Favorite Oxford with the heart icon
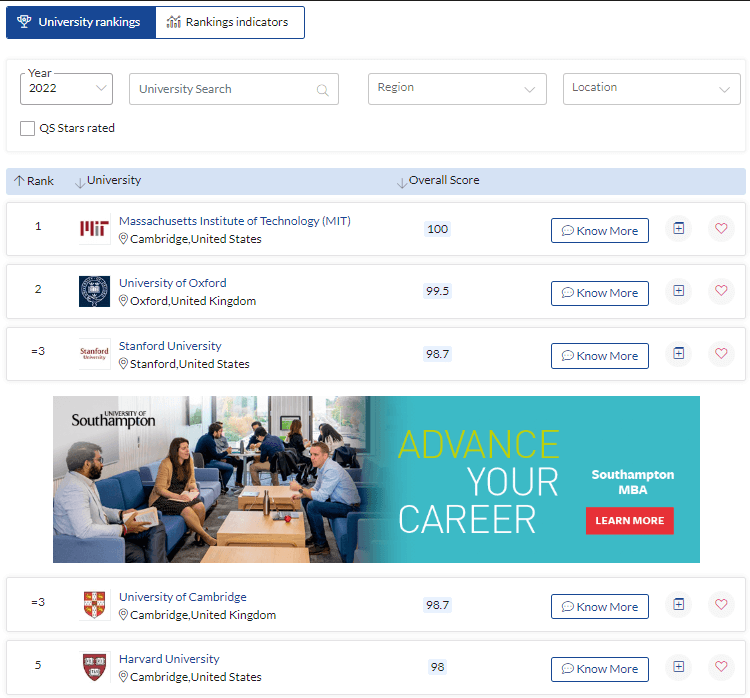Image resolution: width=750 pixels, height=698 pixels. 721,290
